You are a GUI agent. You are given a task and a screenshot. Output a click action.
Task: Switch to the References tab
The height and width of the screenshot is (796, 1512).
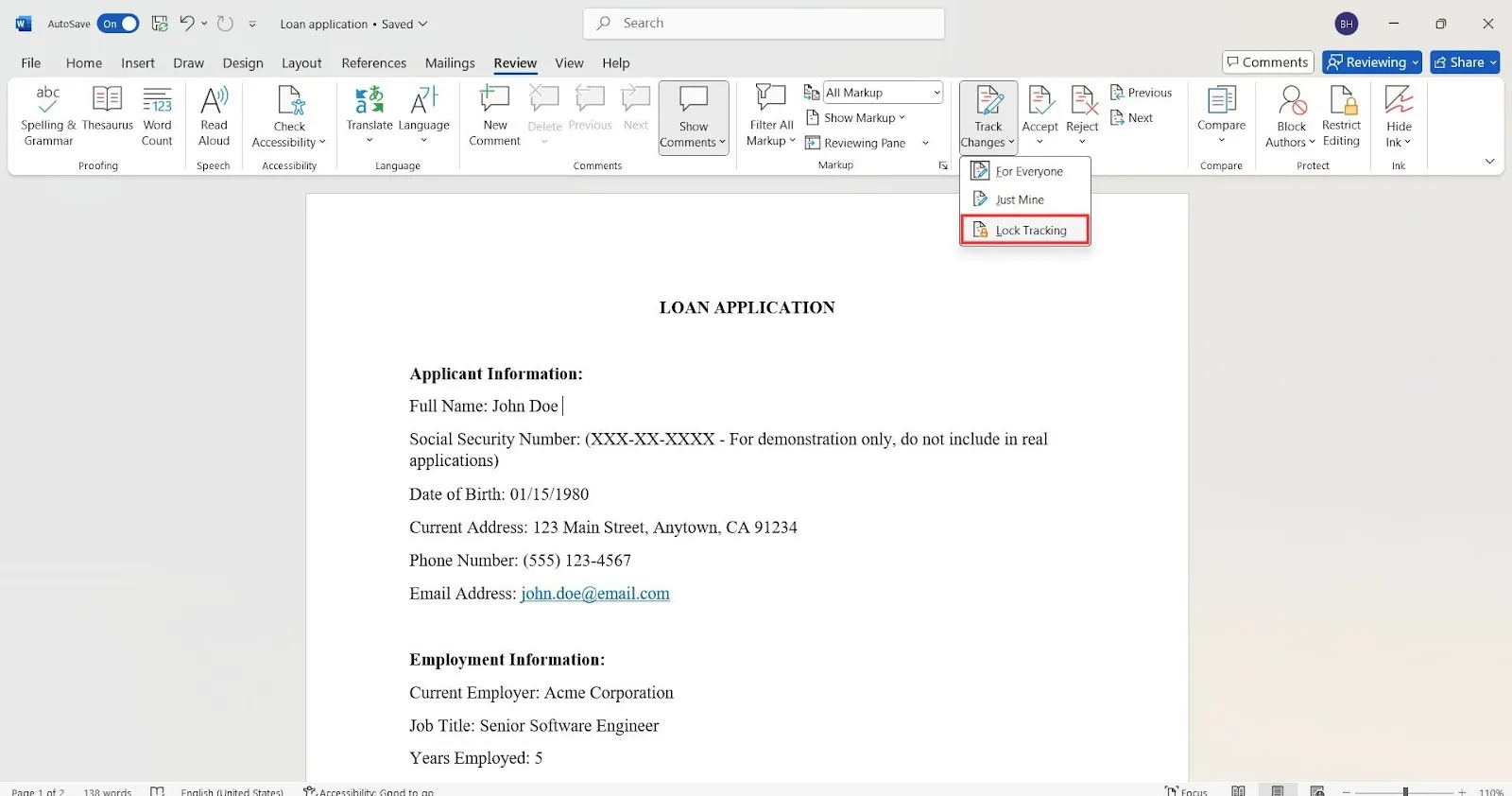374,63
